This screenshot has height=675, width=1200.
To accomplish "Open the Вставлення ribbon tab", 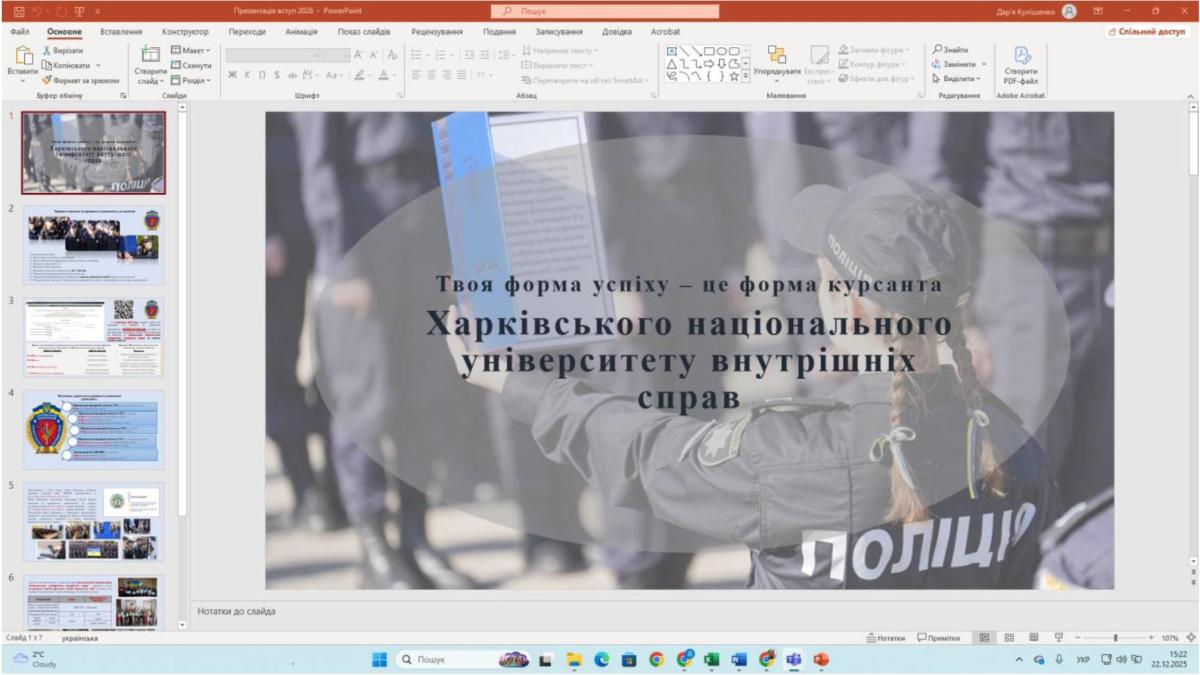I will click(121, 32).
